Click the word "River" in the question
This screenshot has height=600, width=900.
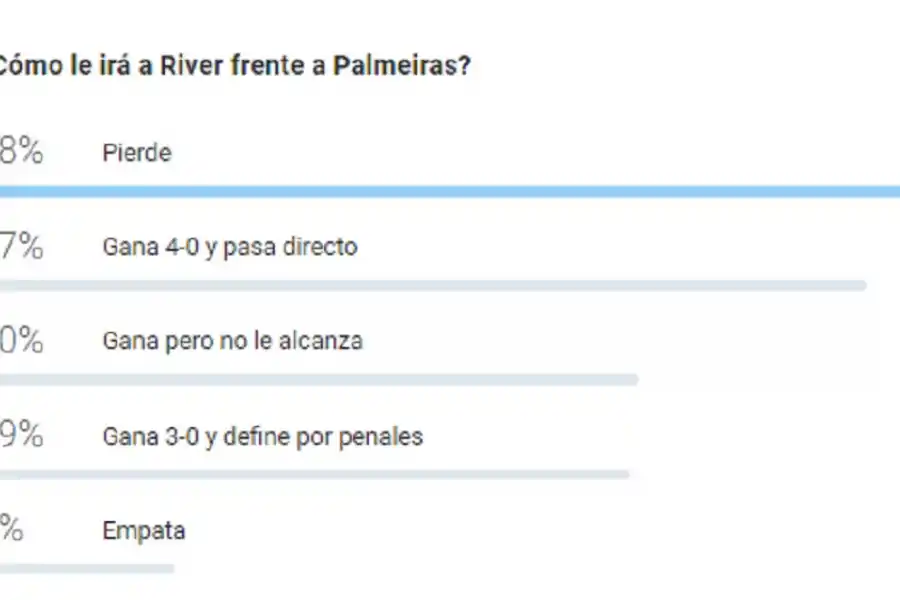click(x=190, y=66)
